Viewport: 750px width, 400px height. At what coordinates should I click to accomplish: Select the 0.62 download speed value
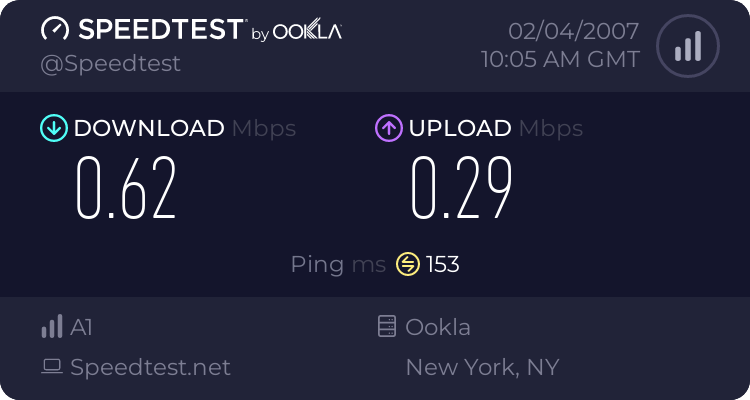(127, 190)
